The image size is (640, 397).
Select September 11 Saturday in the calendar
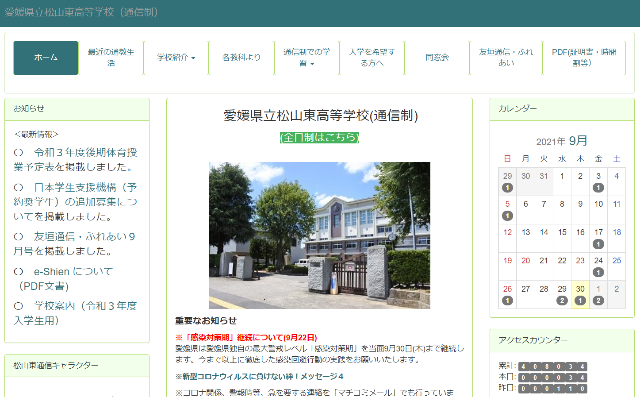pyautogui.click(x=616, y=204)
